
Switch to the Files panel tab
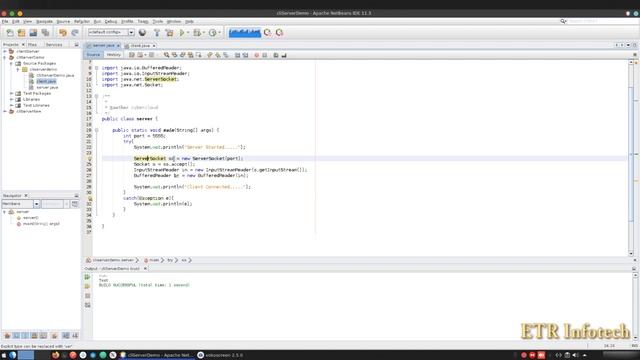(32, 44)
